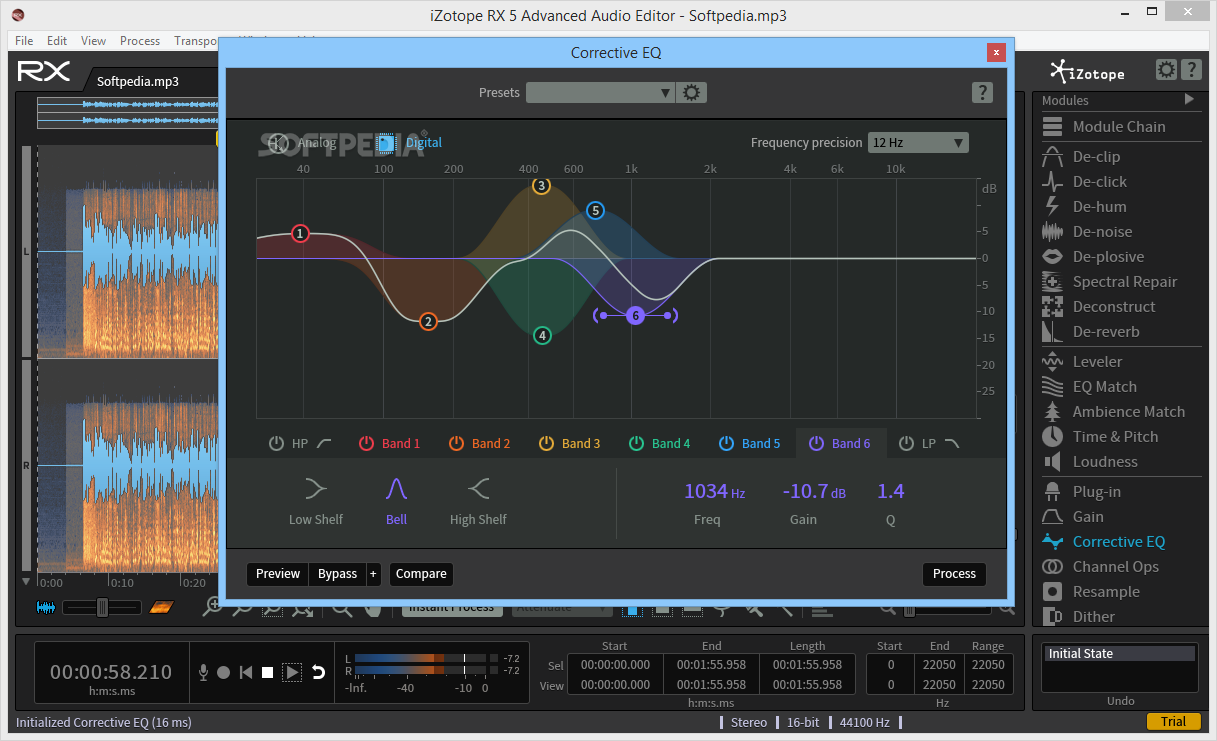
Task: Select the High Shelf filter shape
Action: tap(478, 500)
